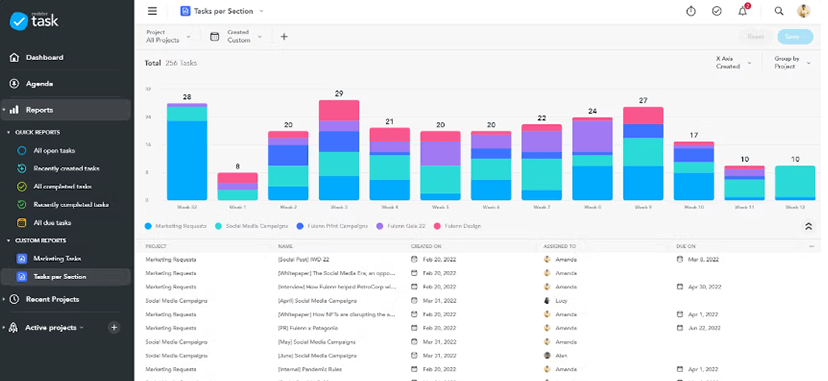
Task: Open the [Internal] Pandemic Rules task
Action: (311, 369)
